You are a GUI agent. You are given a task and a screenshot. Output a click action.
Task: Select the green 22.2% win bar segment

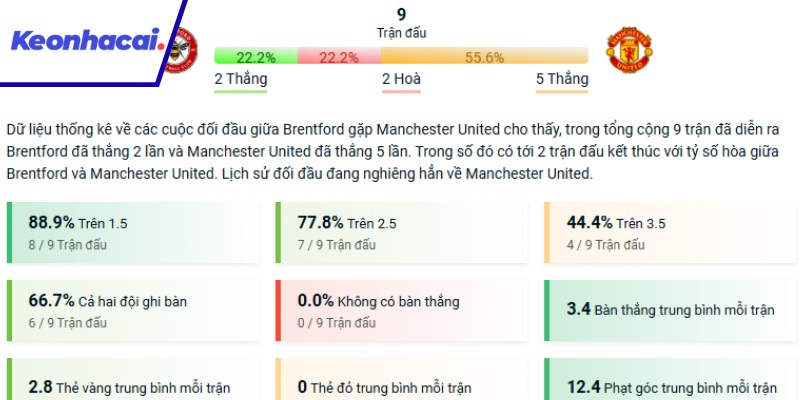256,57
